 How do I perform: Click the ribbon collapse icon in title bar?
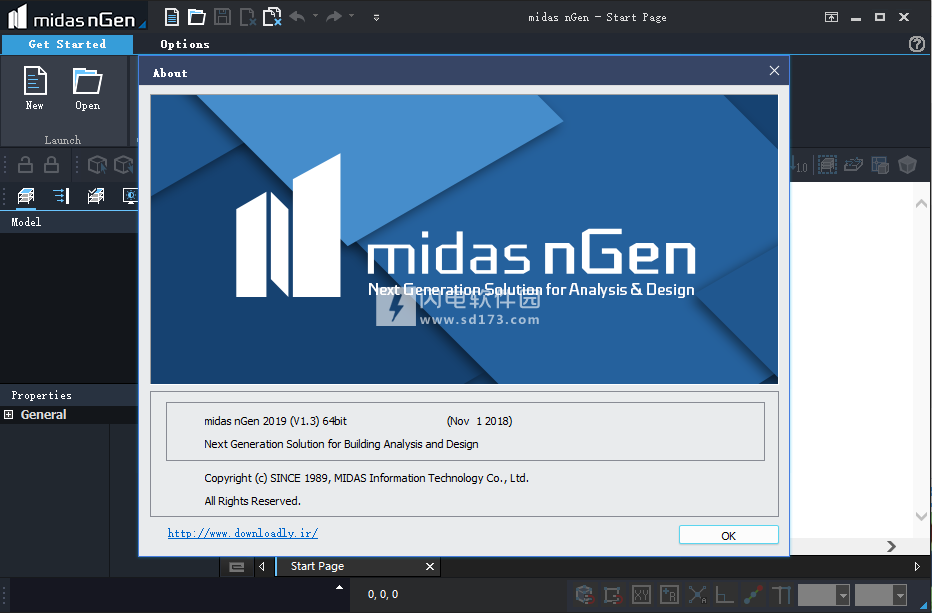(x=832, y=17)
